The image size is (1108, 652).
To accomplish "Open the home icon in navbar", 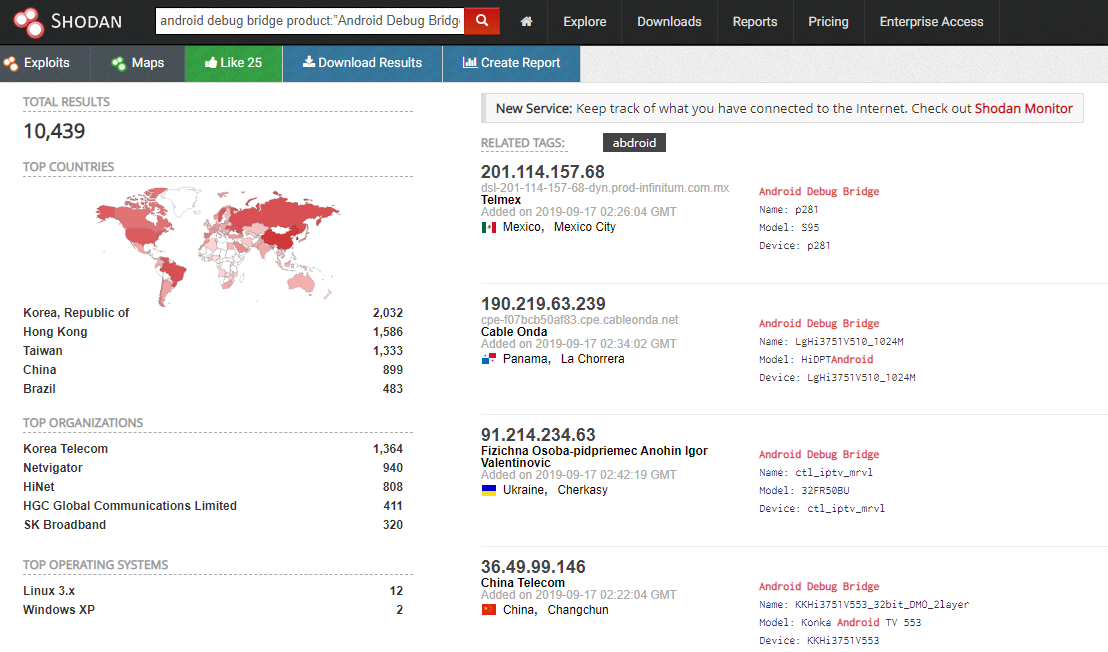I will 526,22.
